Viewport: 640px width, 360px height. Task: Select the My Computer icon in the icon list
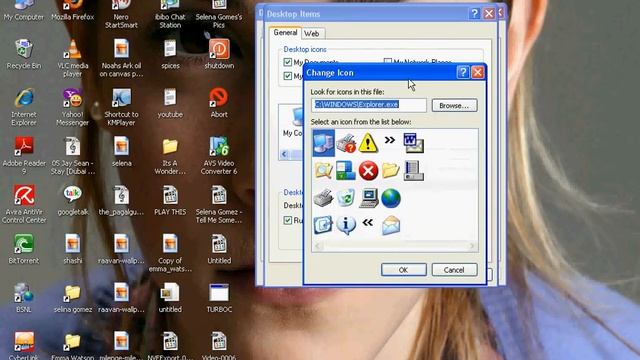(x=324, y=143)
